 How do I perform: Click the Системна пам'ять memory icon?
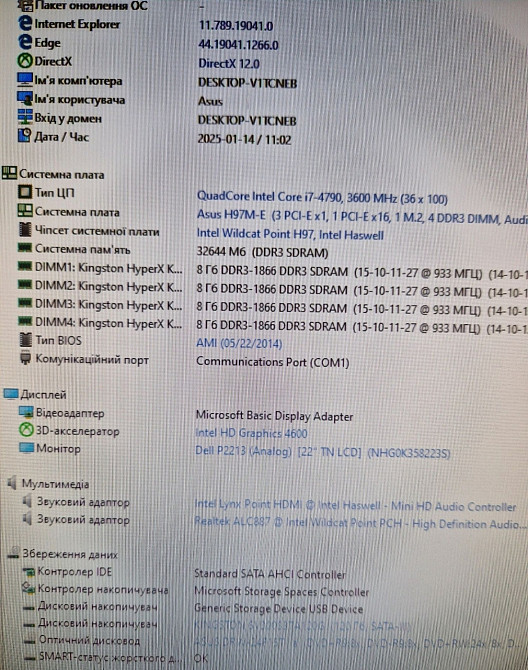pos(25,247)
